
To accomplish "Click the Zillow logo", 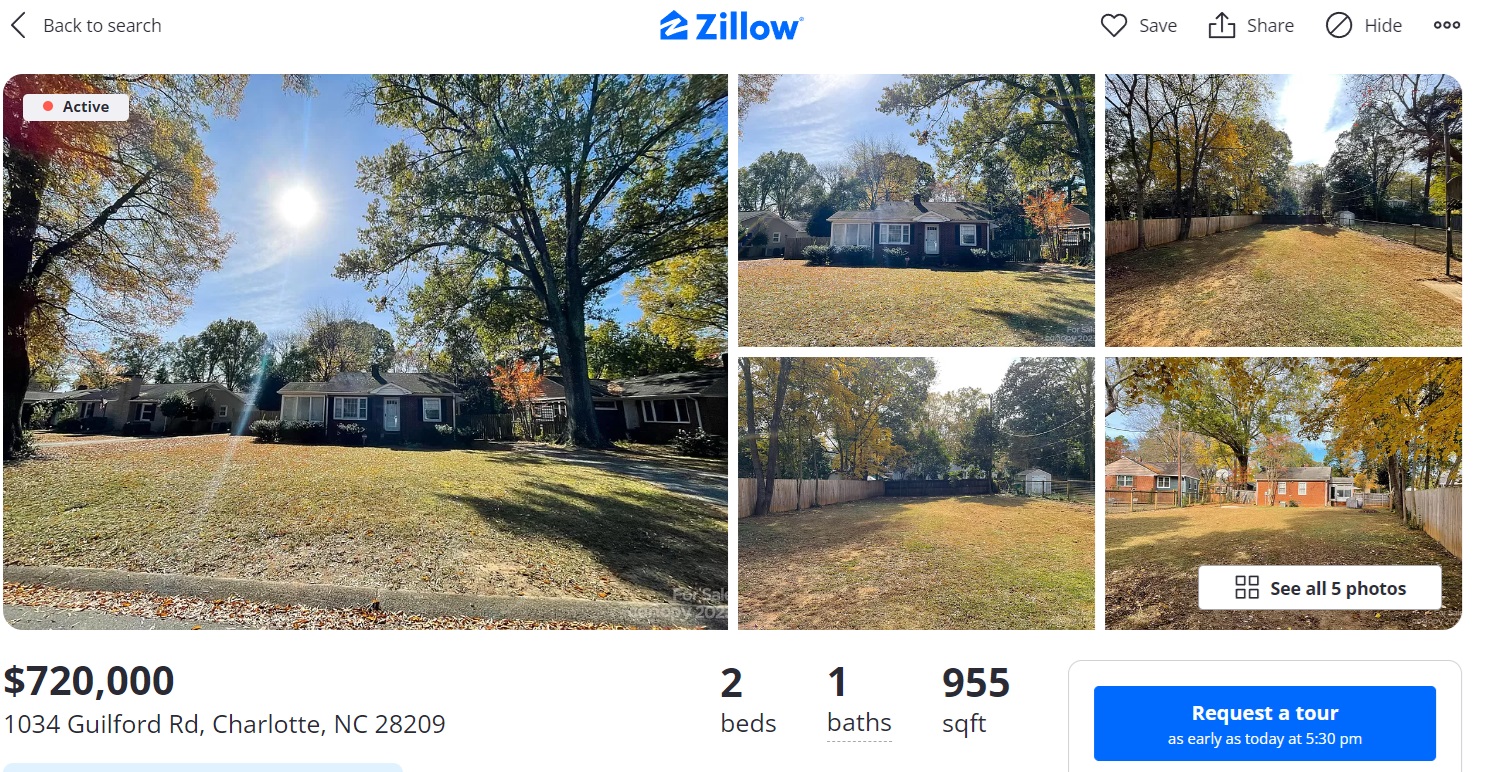I will tap(731, 26).
